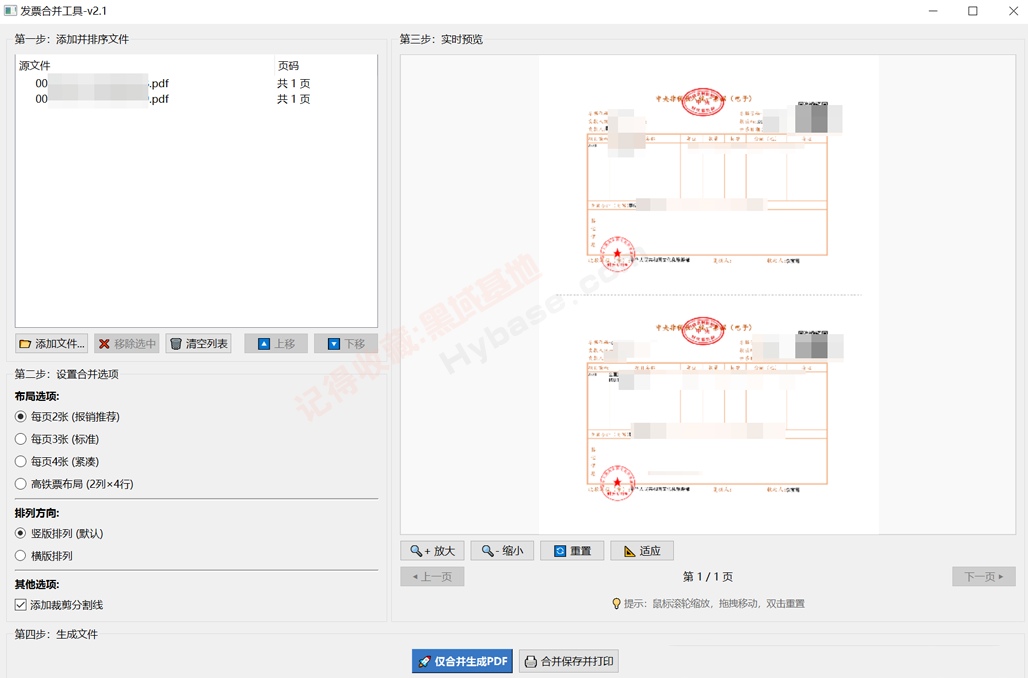Screen dimensions: 1028x678
Task: Go to previous page with 上一页
Action: (433, 576)
